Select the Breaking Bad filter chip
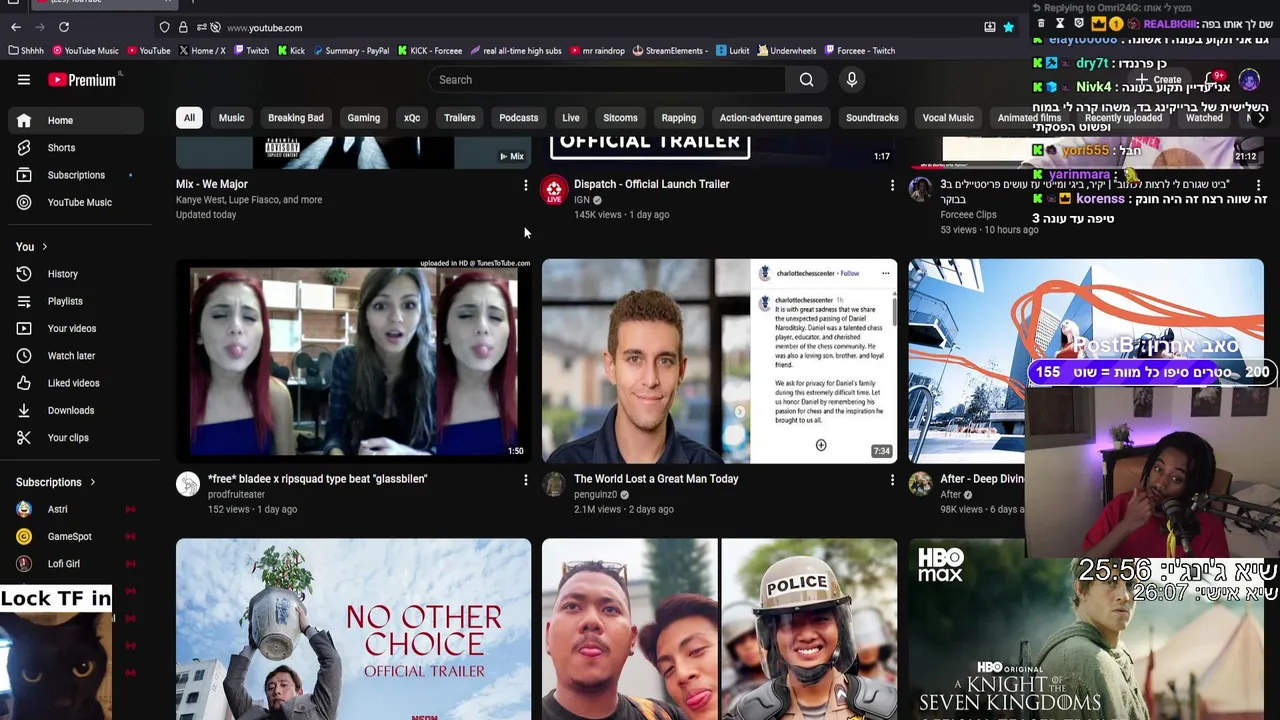1280x720 pixels. coord(296,118)
